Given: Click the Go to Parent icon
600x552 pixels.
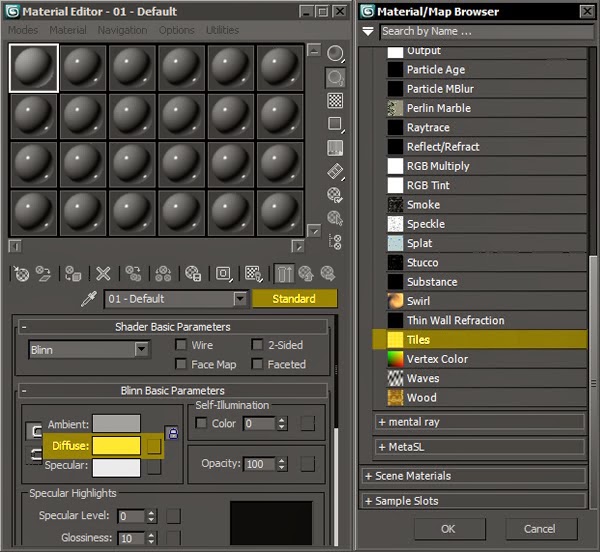Looking at the screenshot, I should [306, 274].
